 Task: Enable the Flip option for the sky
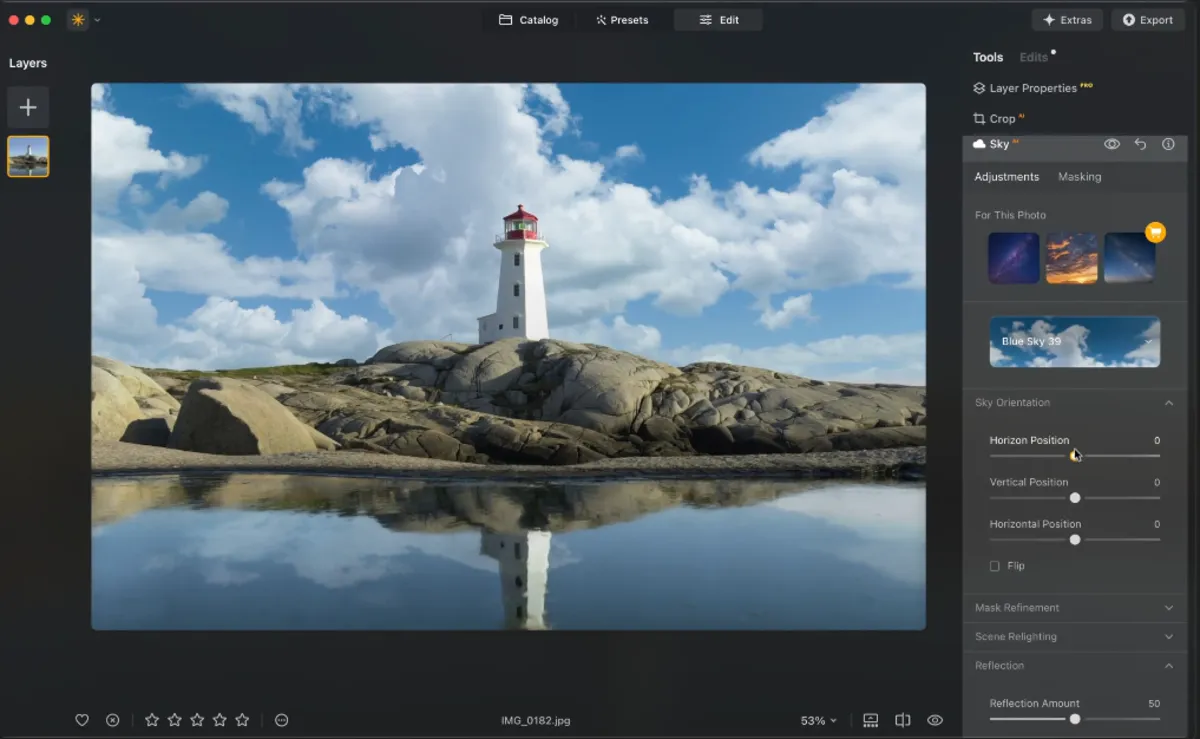[x=994, y=565]
